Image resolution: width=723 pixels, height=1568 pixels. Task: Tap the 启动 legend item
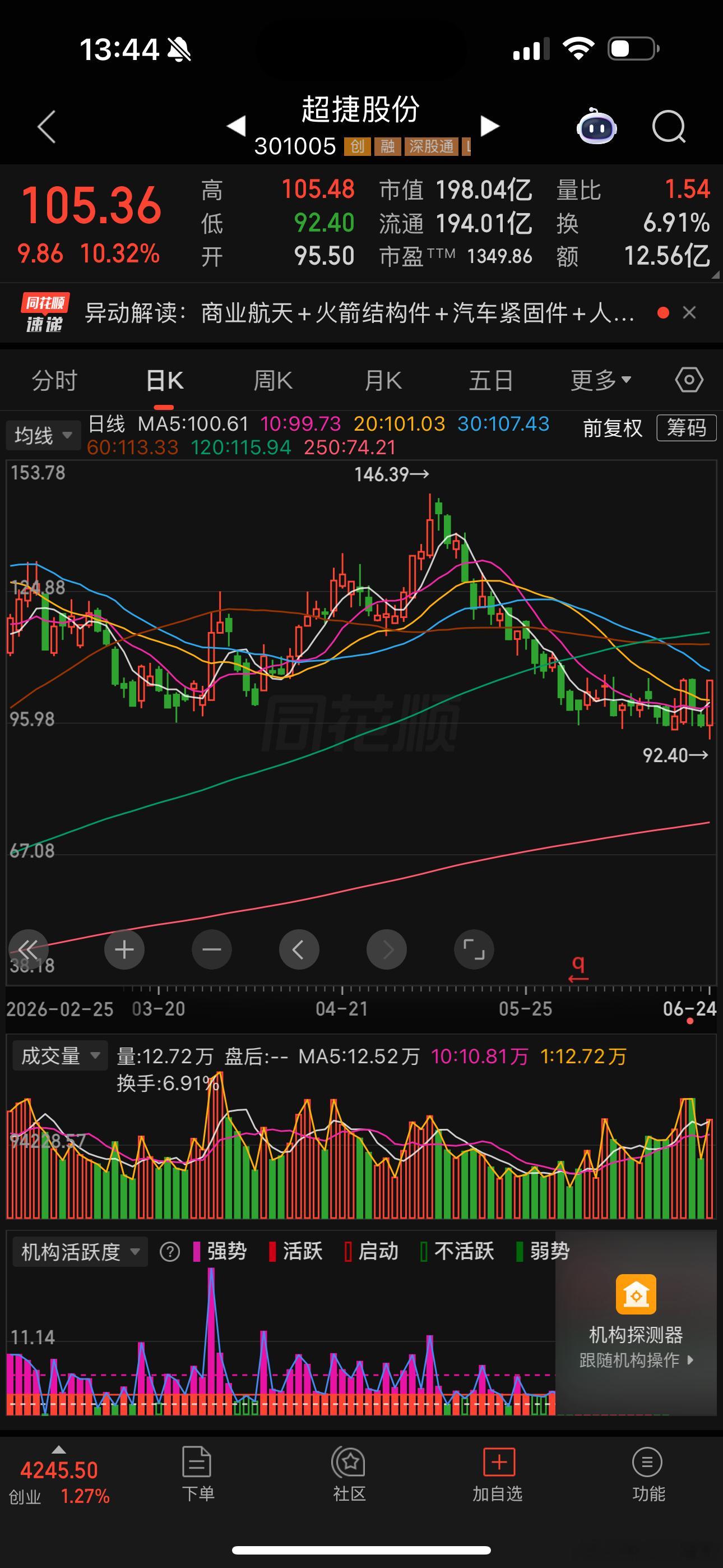[371, 1252]
